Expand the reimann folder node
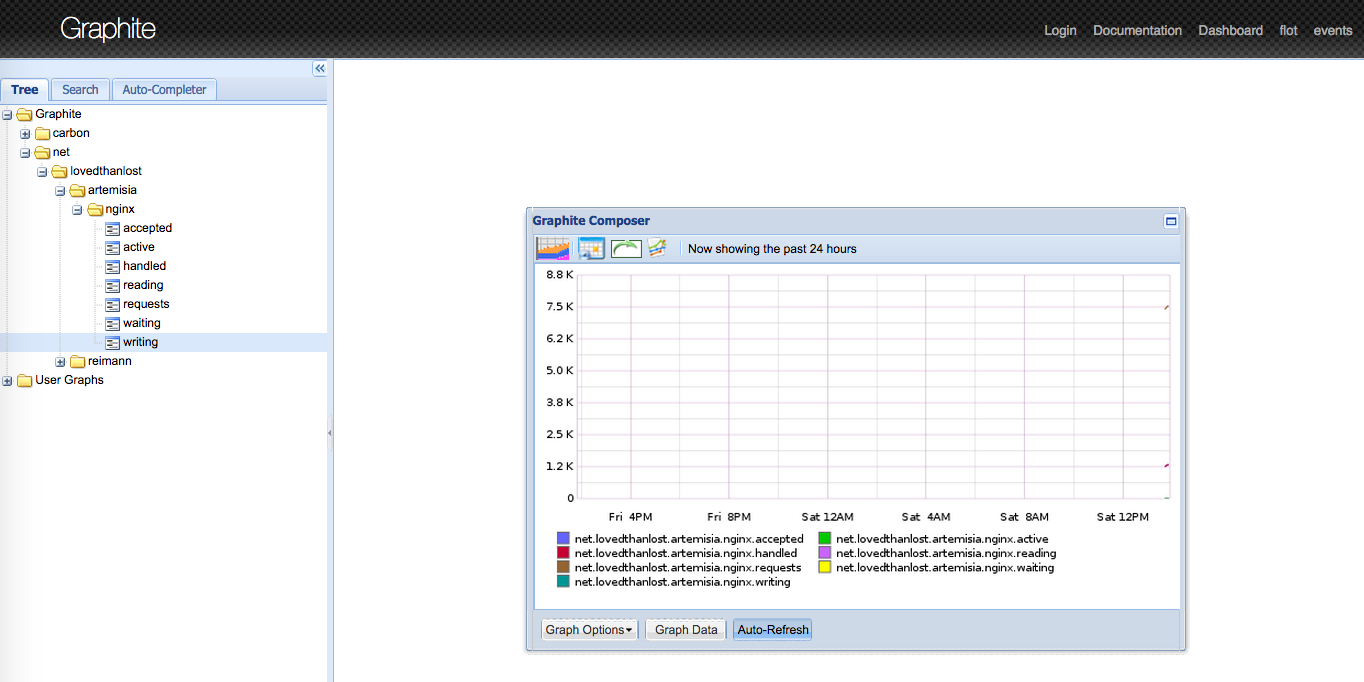The image size is (1364, 682). point(60,361)
